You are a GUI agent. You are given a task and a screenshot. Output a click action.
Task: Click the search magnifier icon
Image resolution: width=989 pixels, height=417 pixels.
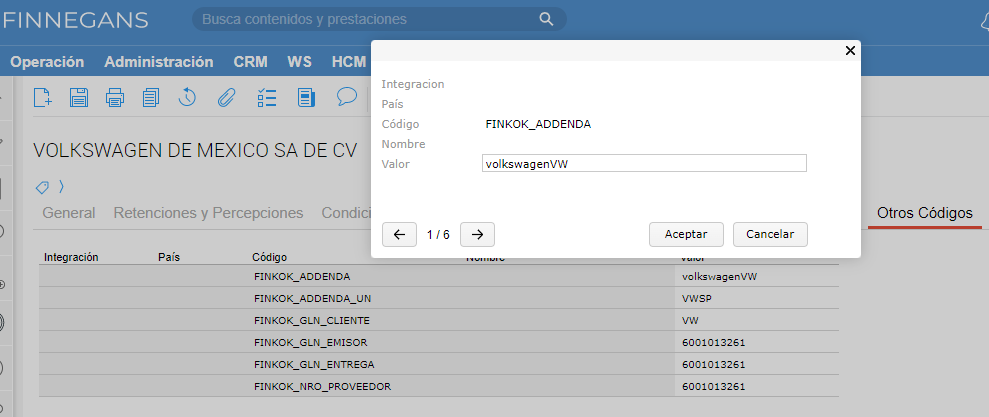point(546,19)
